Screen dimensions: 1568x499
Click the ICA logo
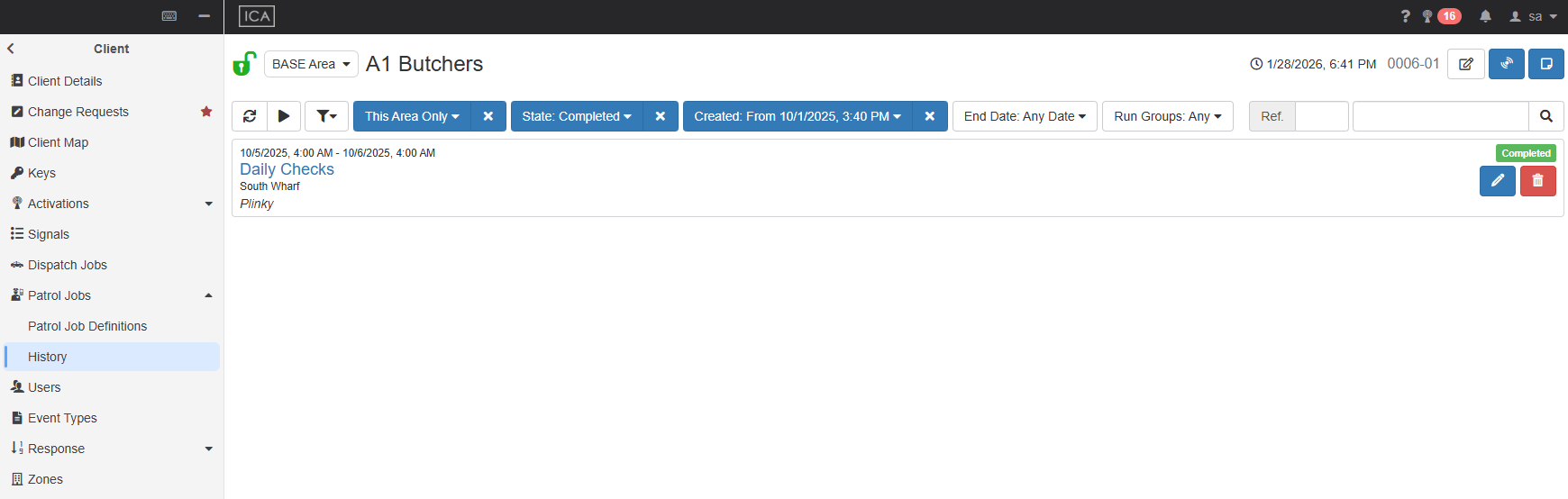[257, 16]
